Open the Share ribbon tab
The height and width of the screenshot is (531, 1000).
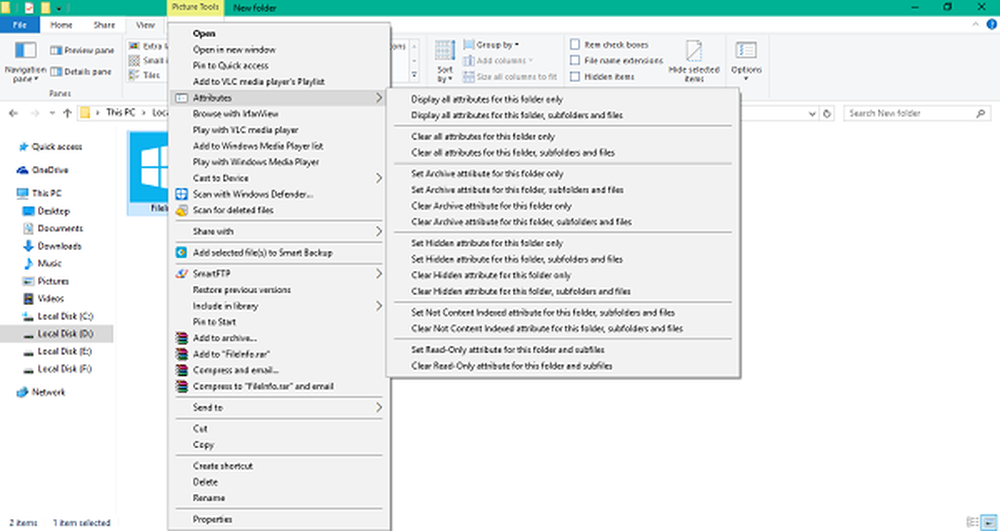click(103, 24)
